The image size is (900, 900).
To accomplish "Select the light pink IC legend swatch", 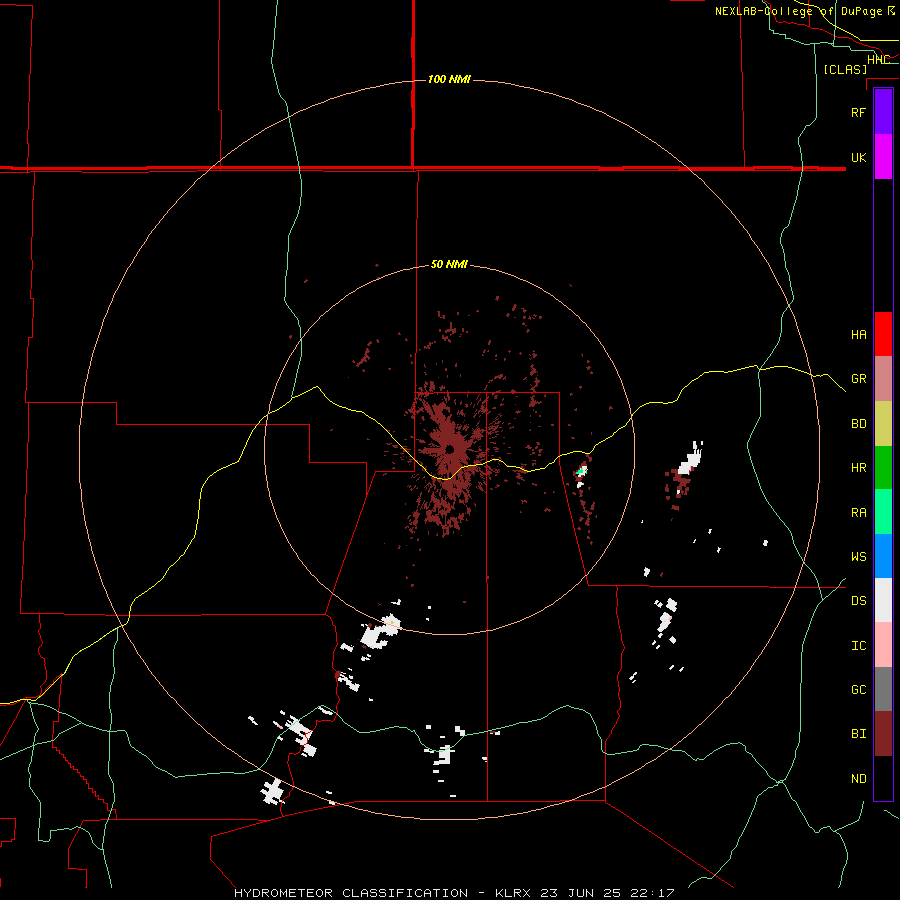I will tap(883, 645).
